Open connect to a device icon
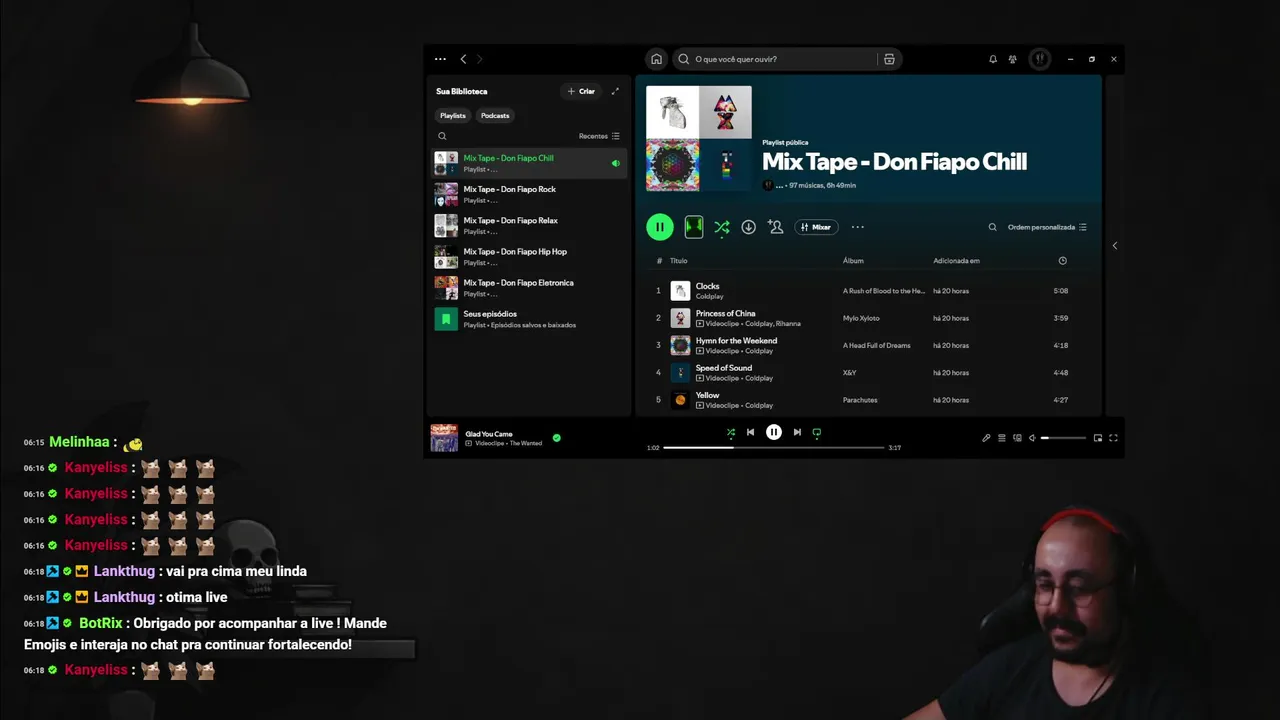The height and width of the screenshot is (720, 1280). coord(1017,438)
